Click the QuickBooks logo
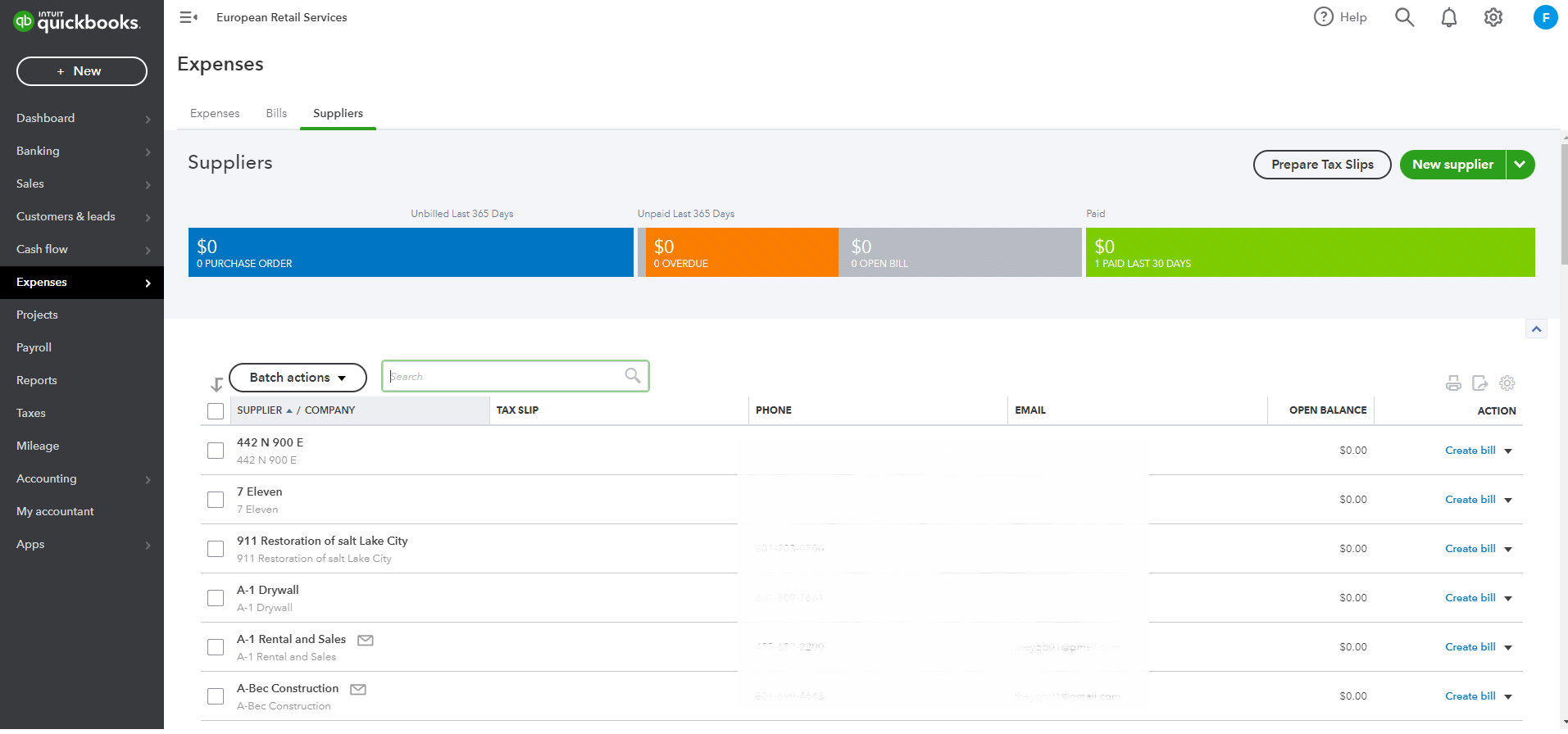The height and width of the screenshot is (734, 1568). [78, 21]
